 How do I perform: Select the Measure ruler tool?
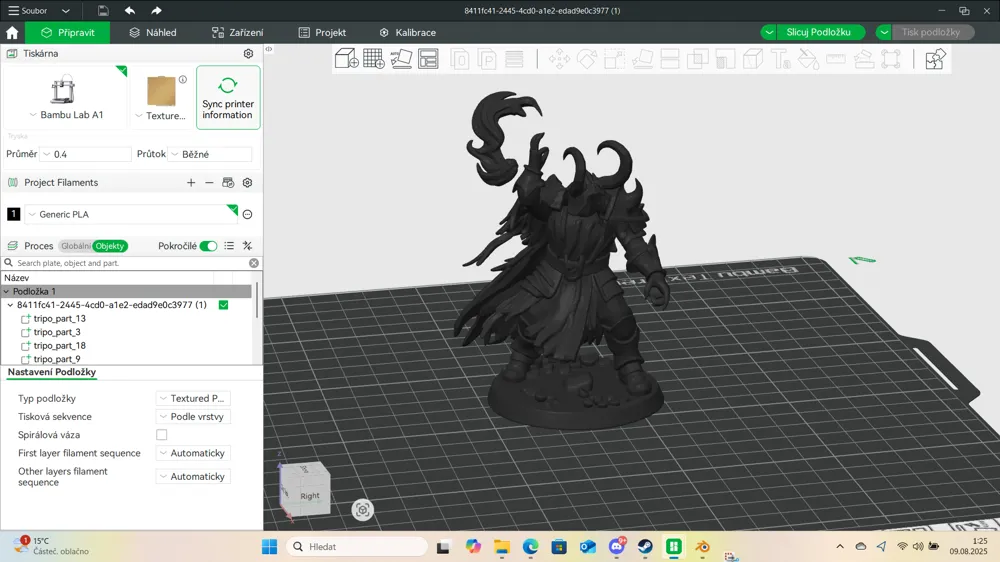(835, 59)
